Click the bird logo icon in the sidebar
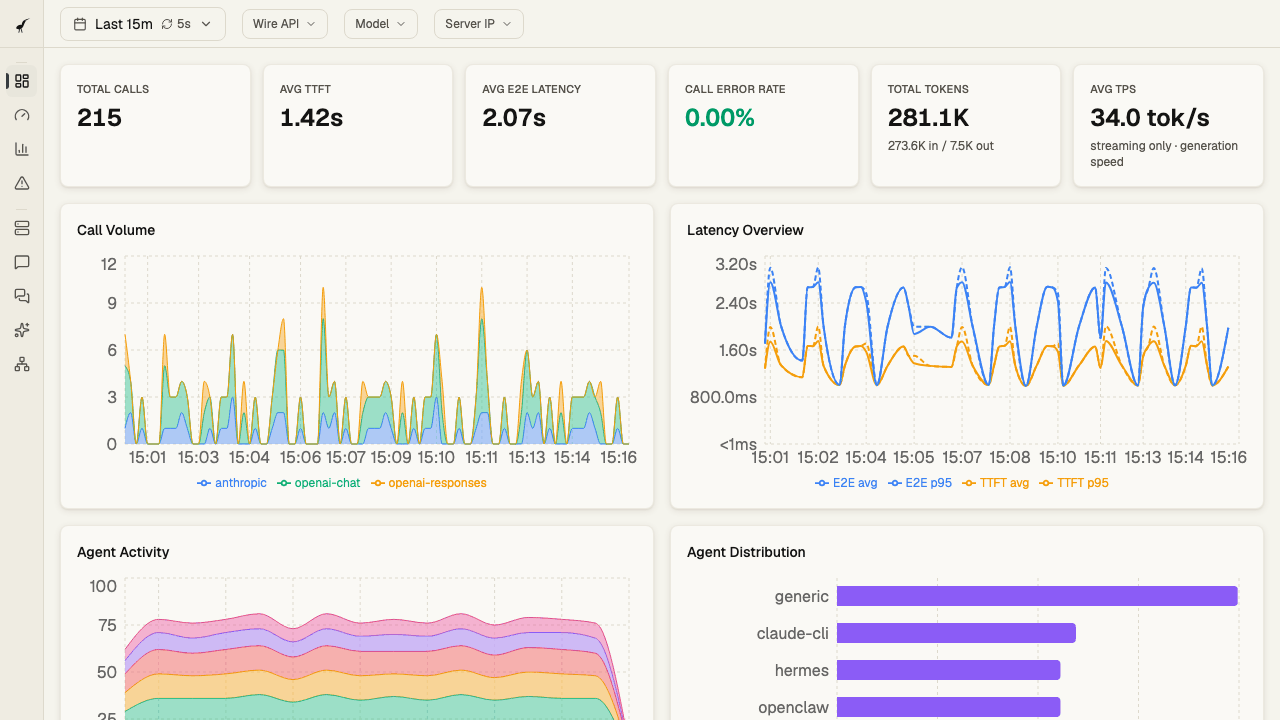 [22, 25]
